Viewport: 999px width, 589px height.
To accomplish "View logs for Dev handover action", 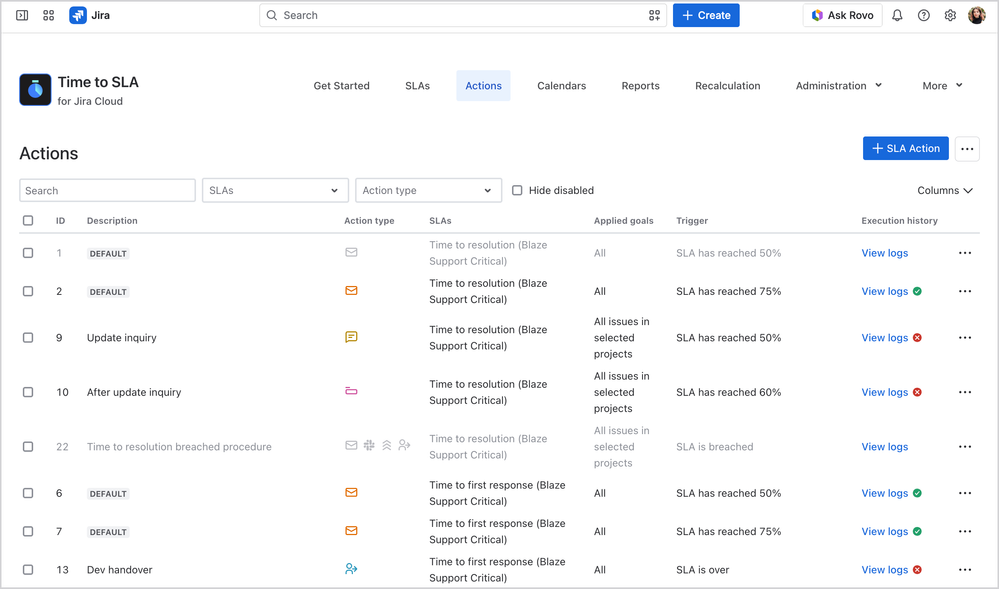I will tap(884, 570).
